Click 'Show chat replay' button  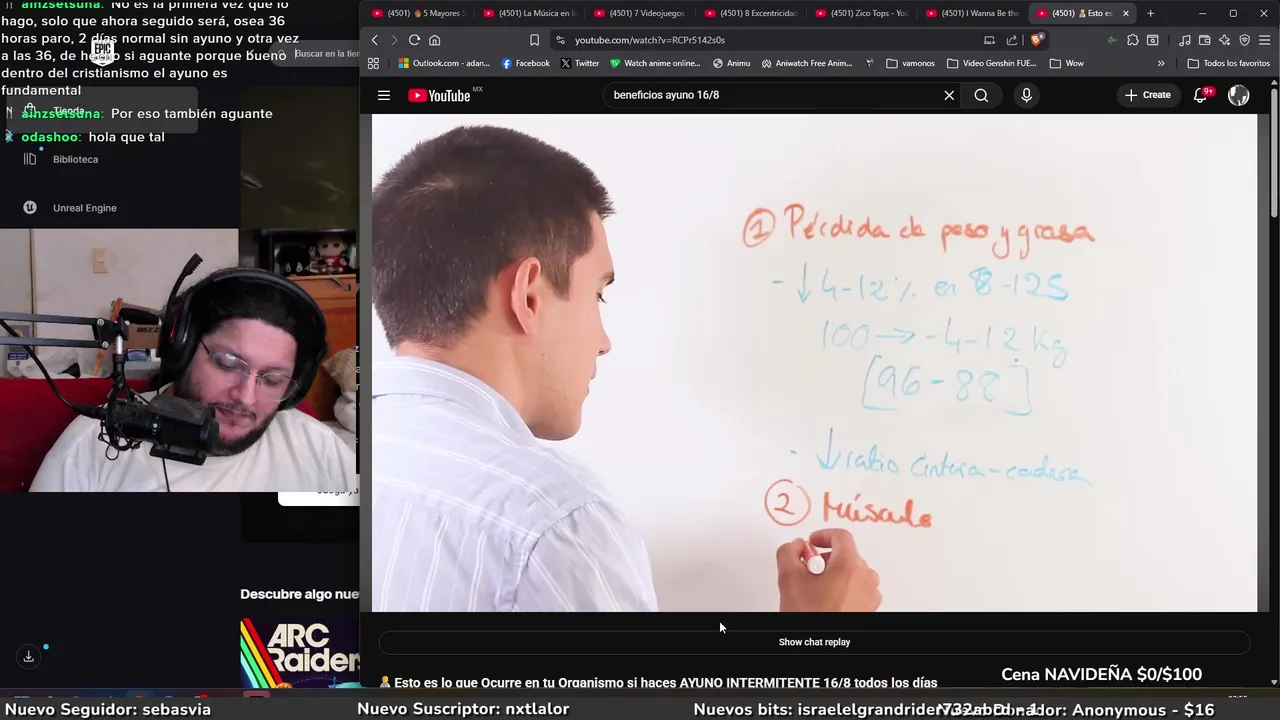point(814,642)
